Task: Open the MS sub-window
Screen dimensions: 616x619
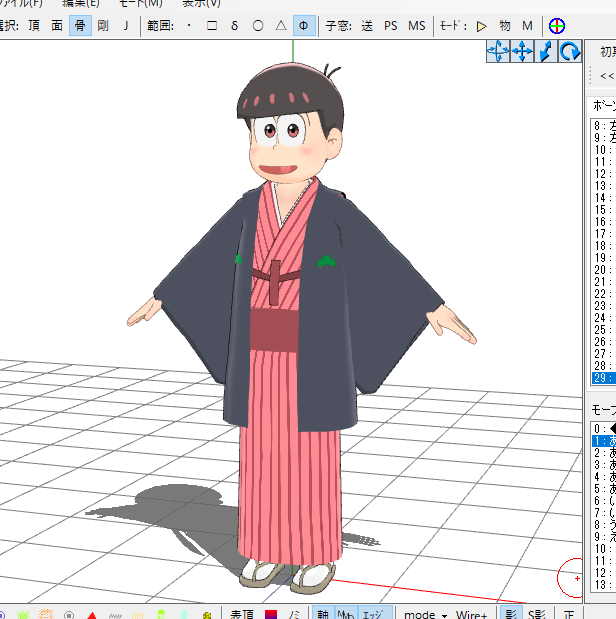Action: point(417,26)
